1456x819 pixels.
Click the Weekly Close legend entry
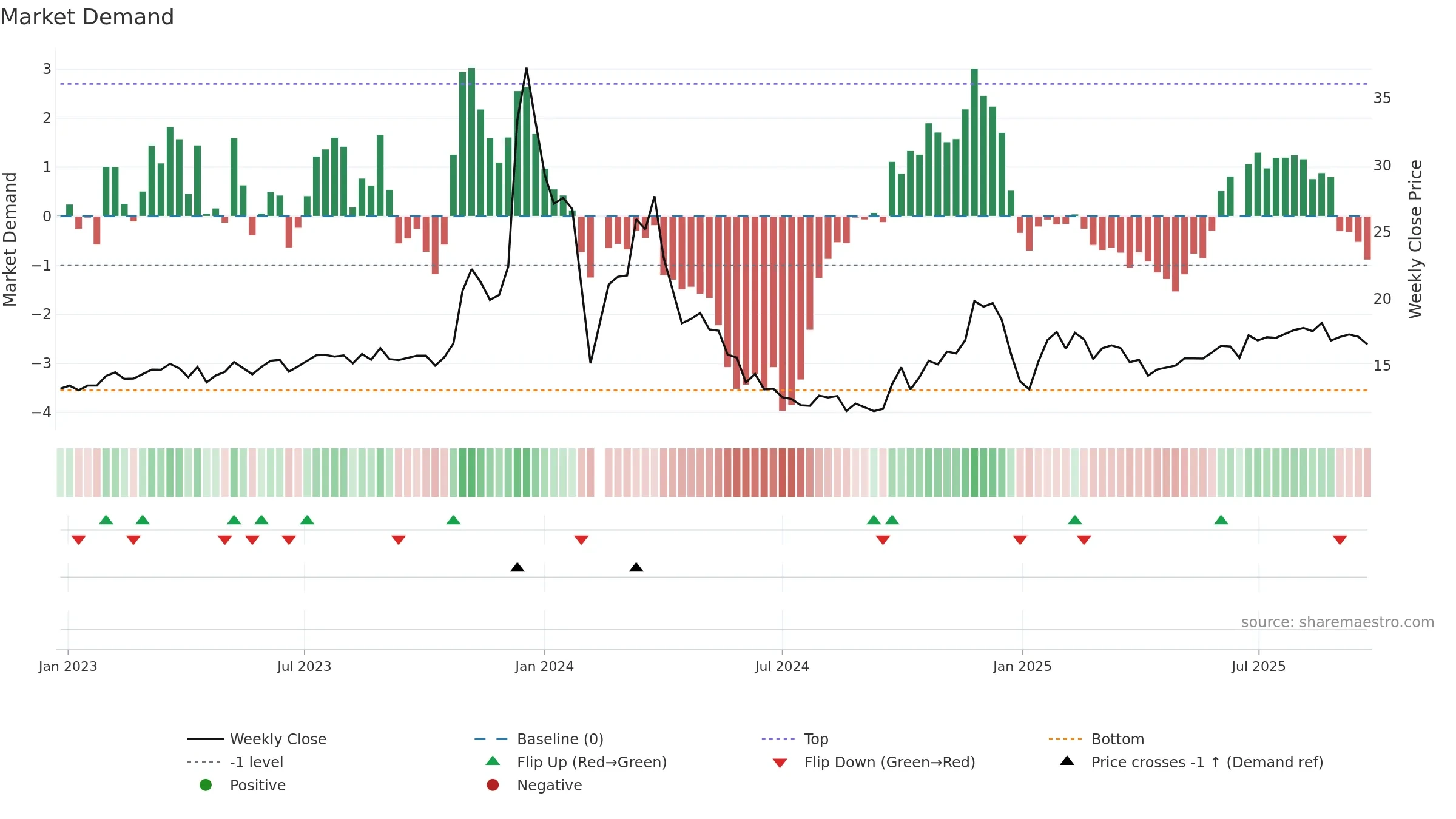(x=257, y=739)
